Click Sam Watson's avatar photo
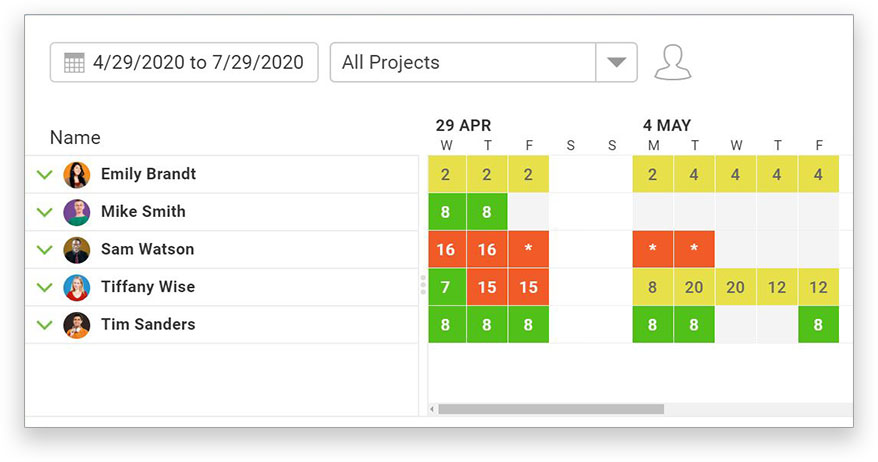Image resolution: width=878 pixels, height=462 pixels. (x=77, y=250)
